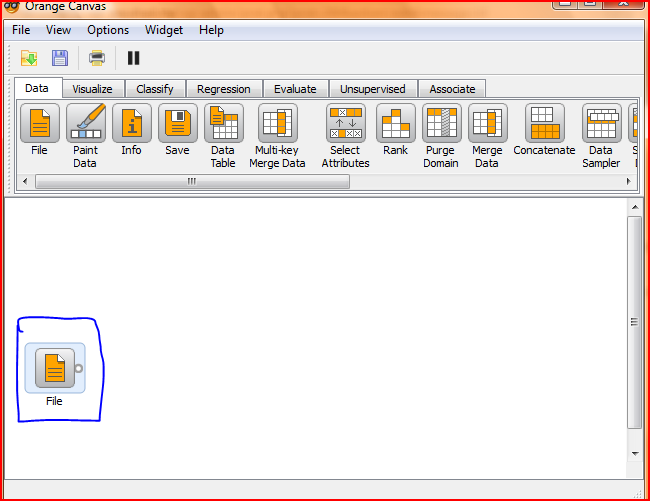This screenshot has width=650, height=501.
Task: Switch to the Data tab
Action: click(x=37, y=88)
